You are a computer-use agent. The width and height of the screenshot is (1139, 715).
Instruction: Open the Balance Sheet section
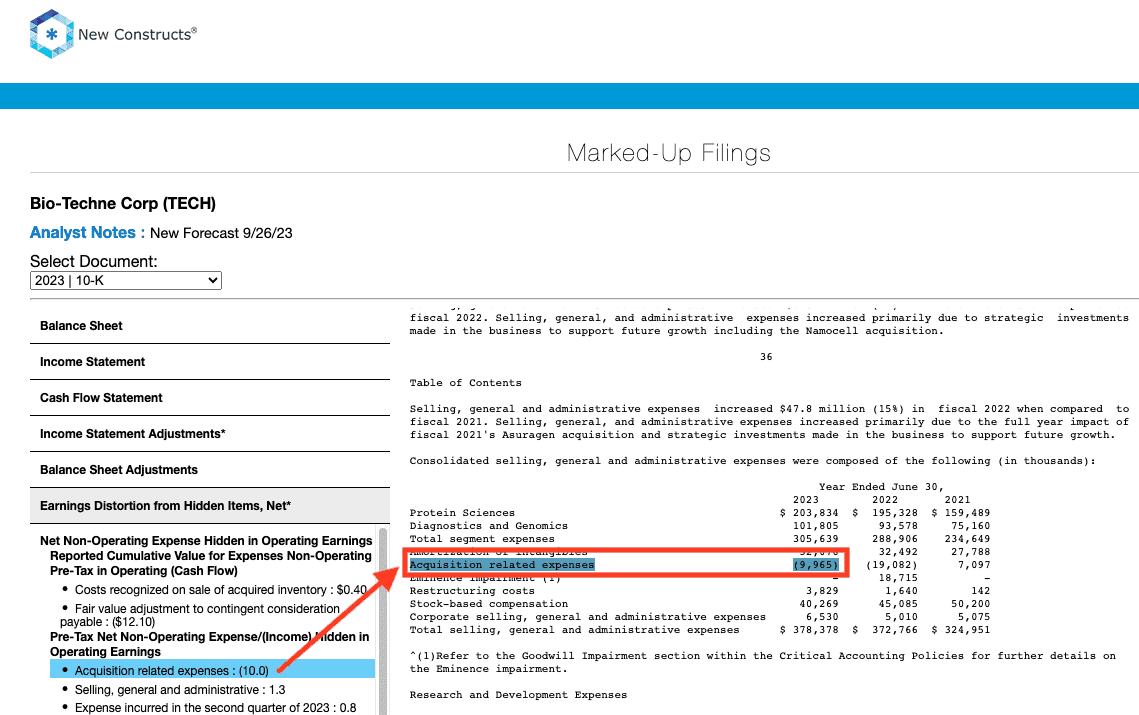tap(209, 326)
